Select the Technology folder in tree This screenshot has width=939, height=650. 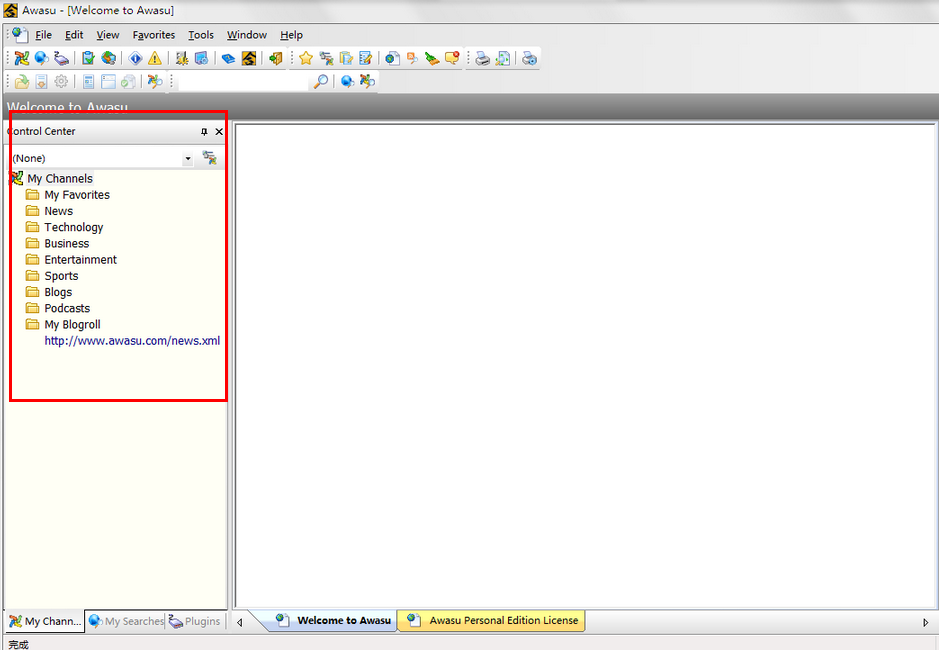(73, 227)
